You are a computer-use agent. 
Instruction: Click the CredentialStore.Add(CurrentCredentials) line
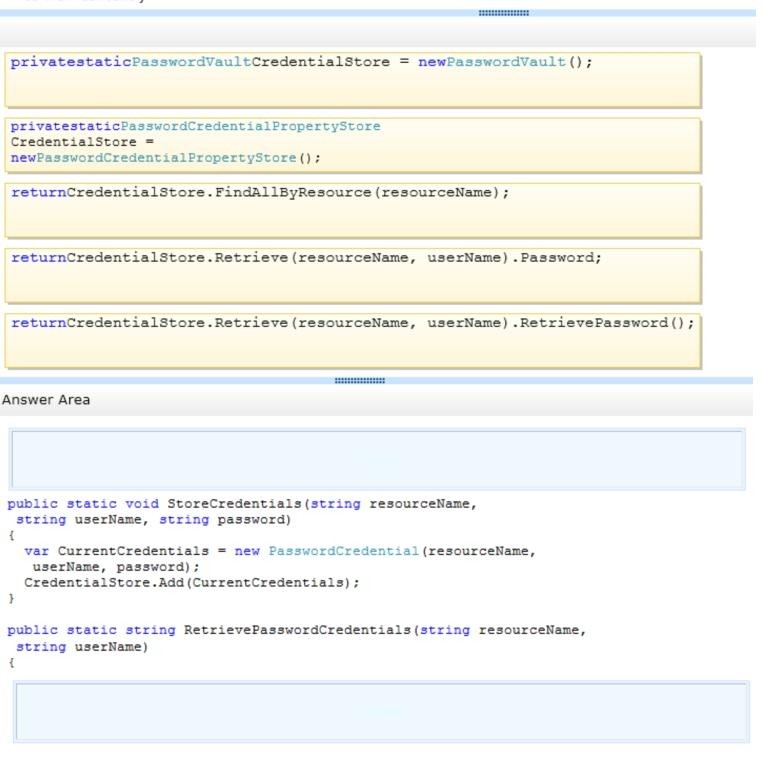[x=191, y=582]
